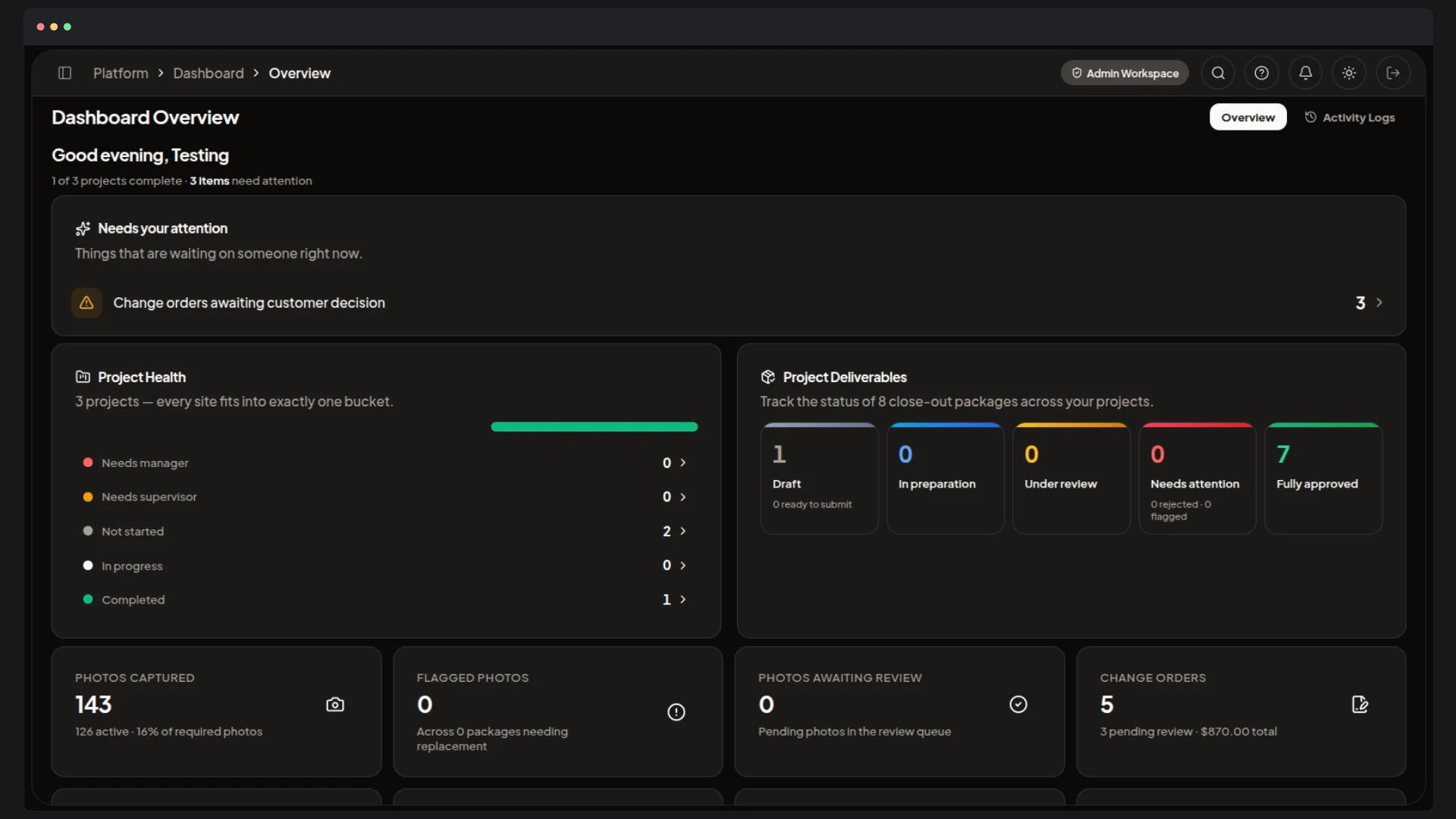This screenshot has height=819, width=1456.
Task: Click '3 pending review · $870.00 total' text
Action: (1188, 732)
